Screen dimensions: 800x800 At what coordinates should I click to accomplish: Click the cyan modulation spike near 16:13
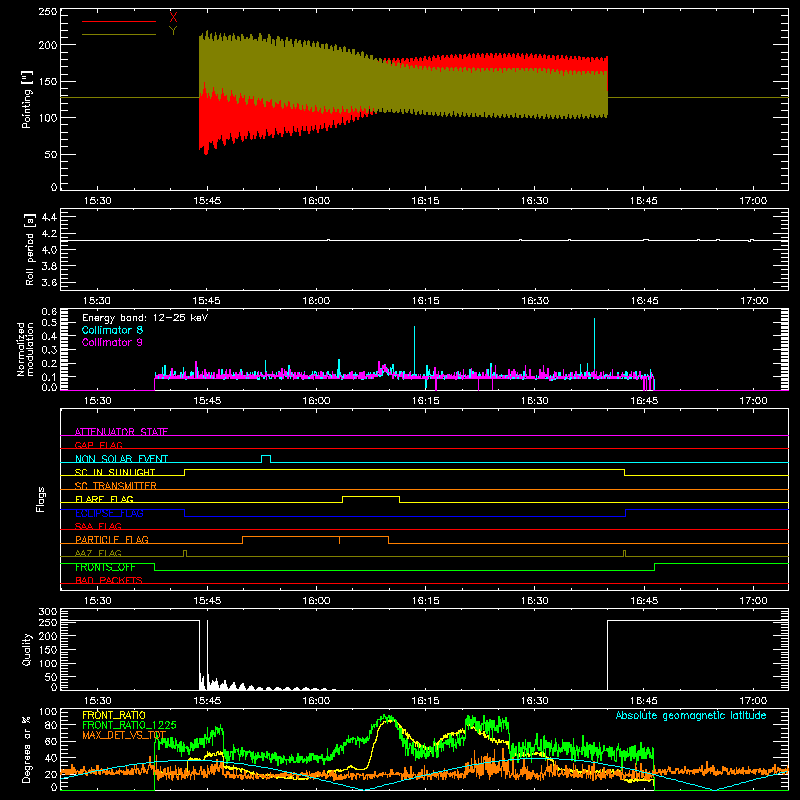click(x=414, y=351)
